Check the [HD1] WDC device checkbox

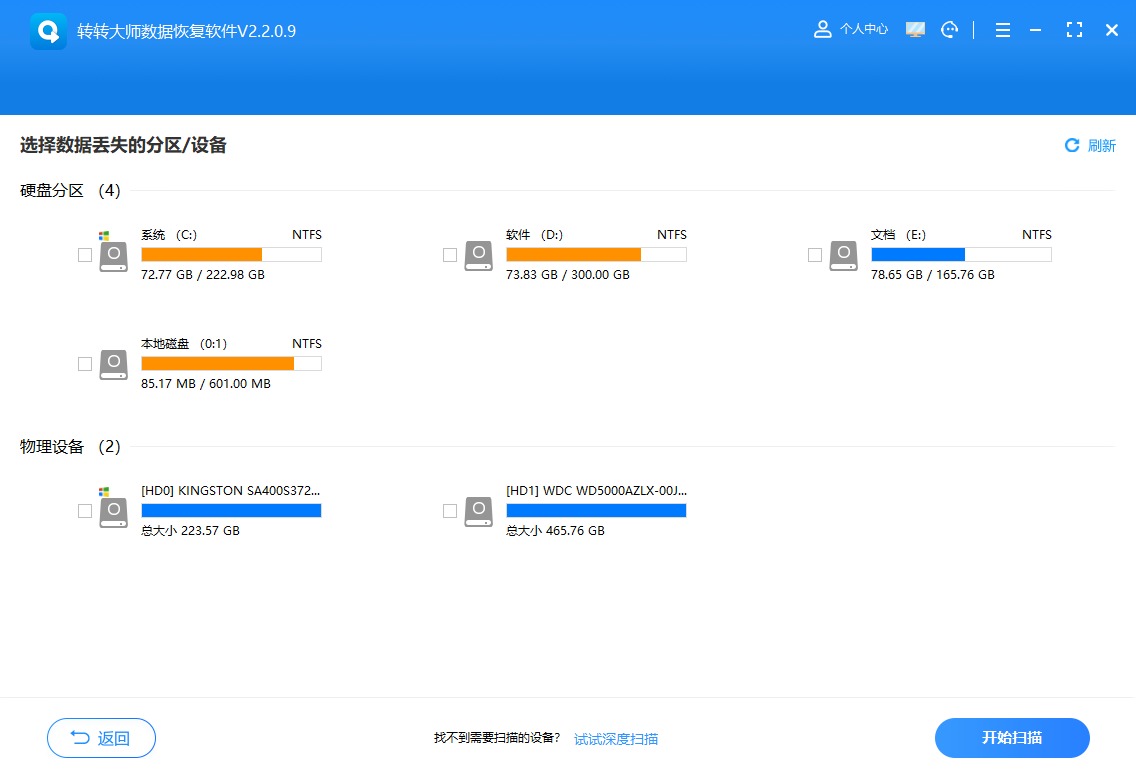pos(450,510)
